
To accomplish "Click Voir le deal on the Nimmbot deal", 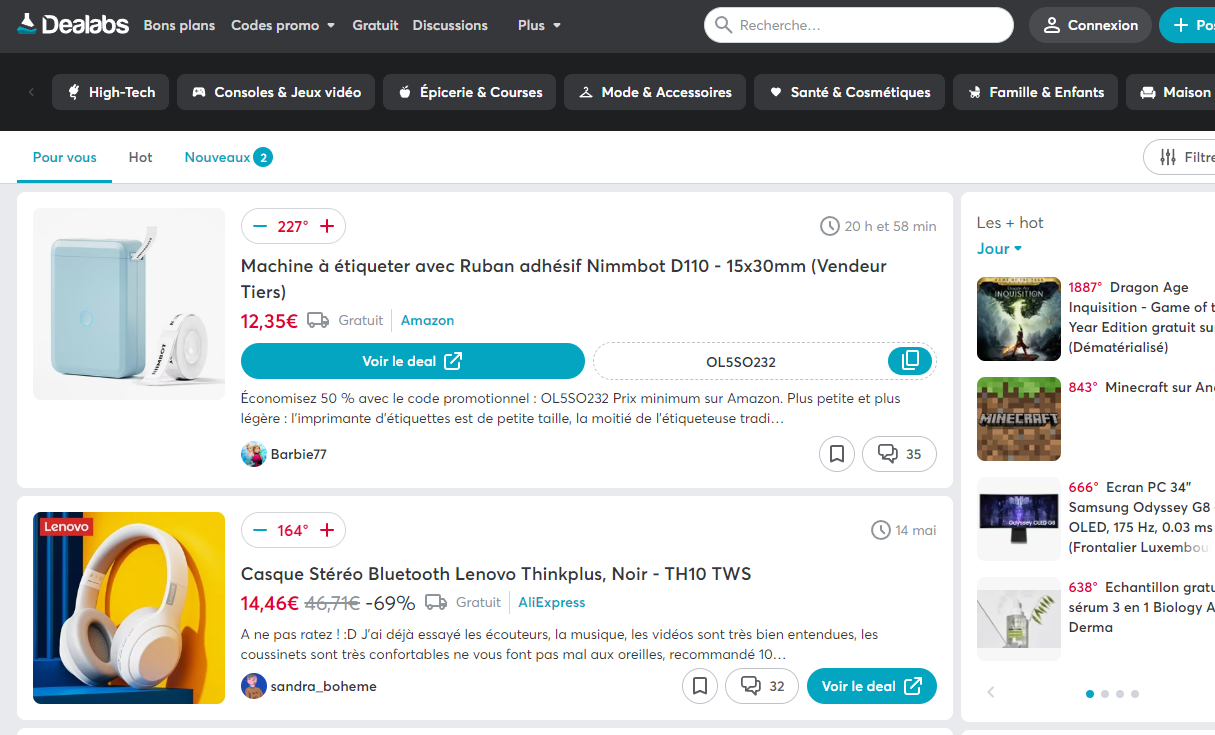I will (x=412, y=360).
